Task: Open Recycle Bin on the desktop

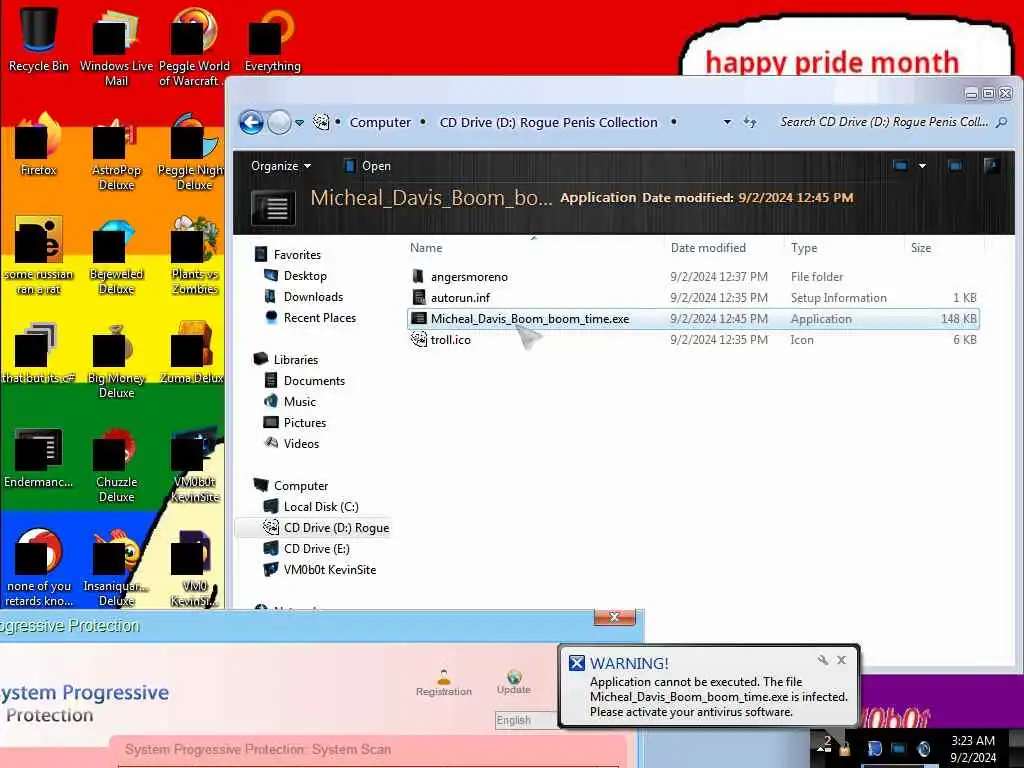Action: (39, 40)
